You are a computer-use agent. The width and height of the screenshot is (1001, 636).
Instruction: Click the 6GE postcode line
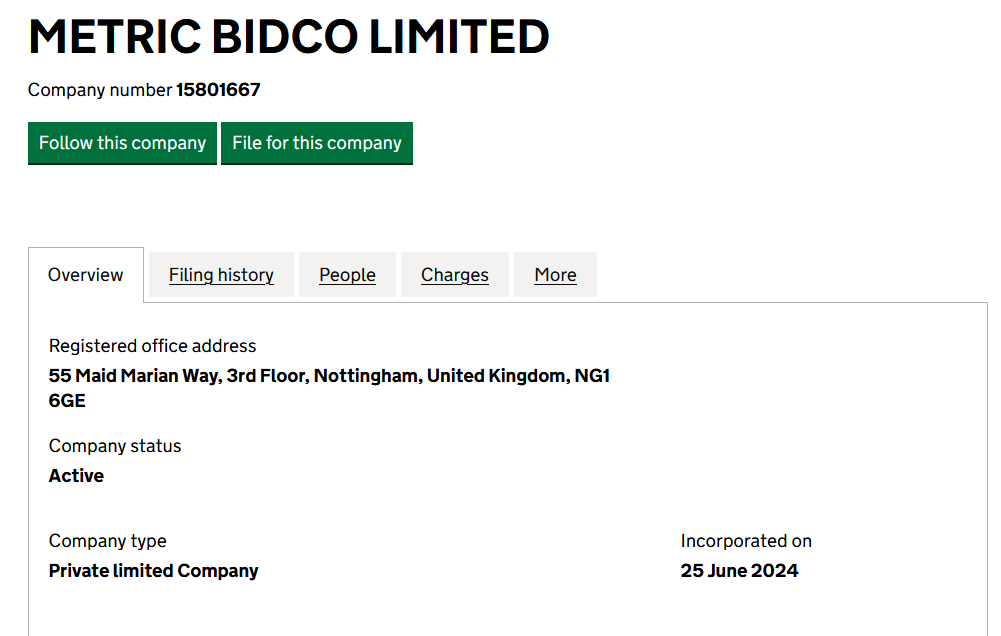click(x=67, y=401)
